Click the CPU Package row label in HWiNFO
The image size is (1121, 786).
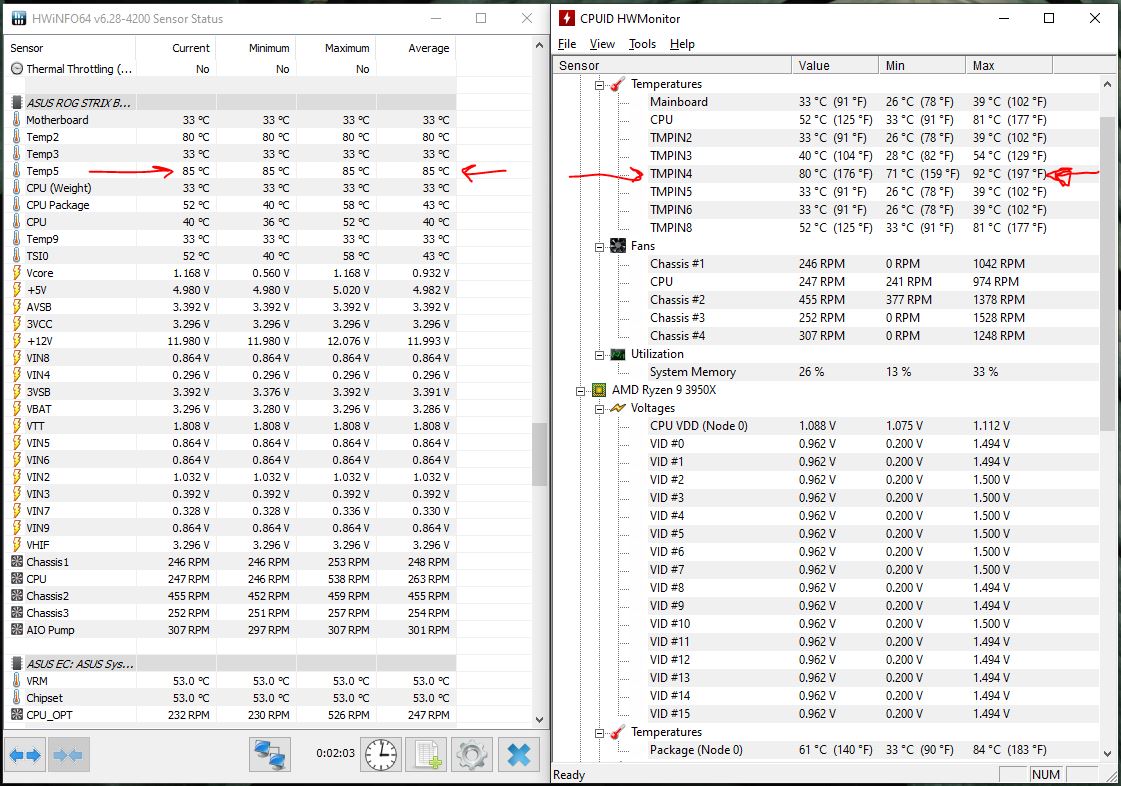[58, 205]
